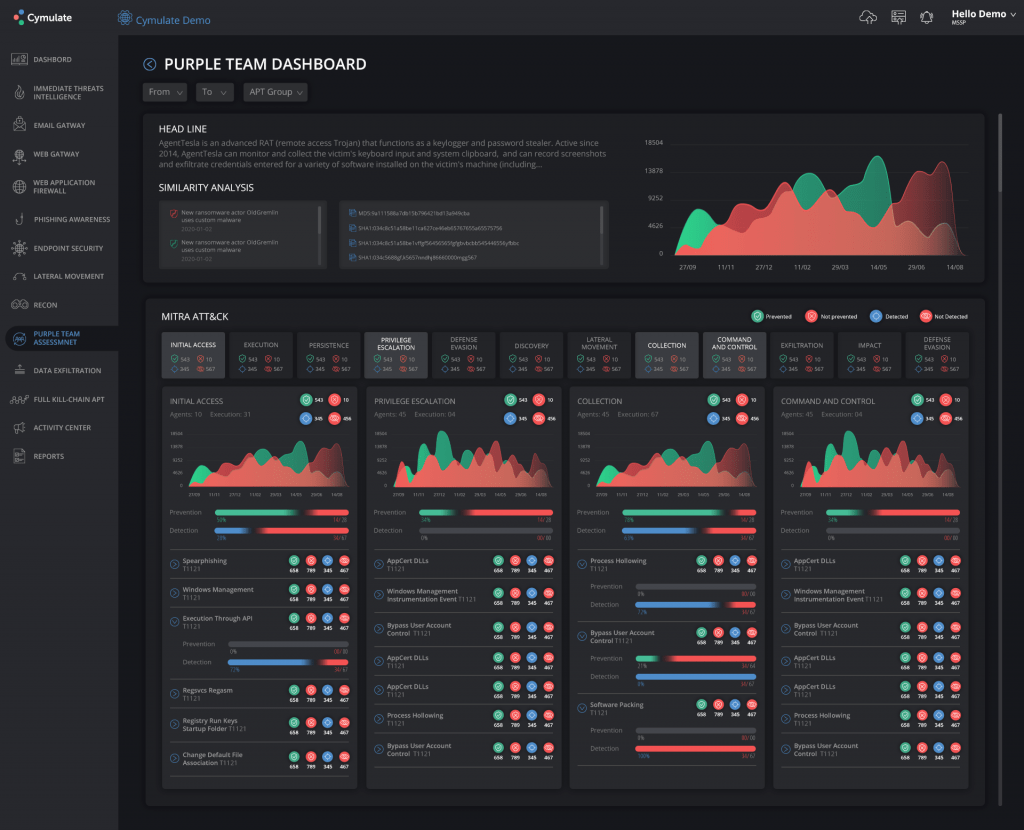Click the Initial Access Detection progress bar
The height and width of the screenshot is (830, 1024).
[x=281, y=531]
